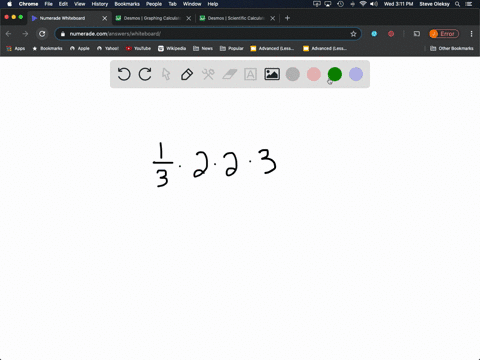Go back to previous page
This screenshot has width=480, height=360.
coord(9,34)
